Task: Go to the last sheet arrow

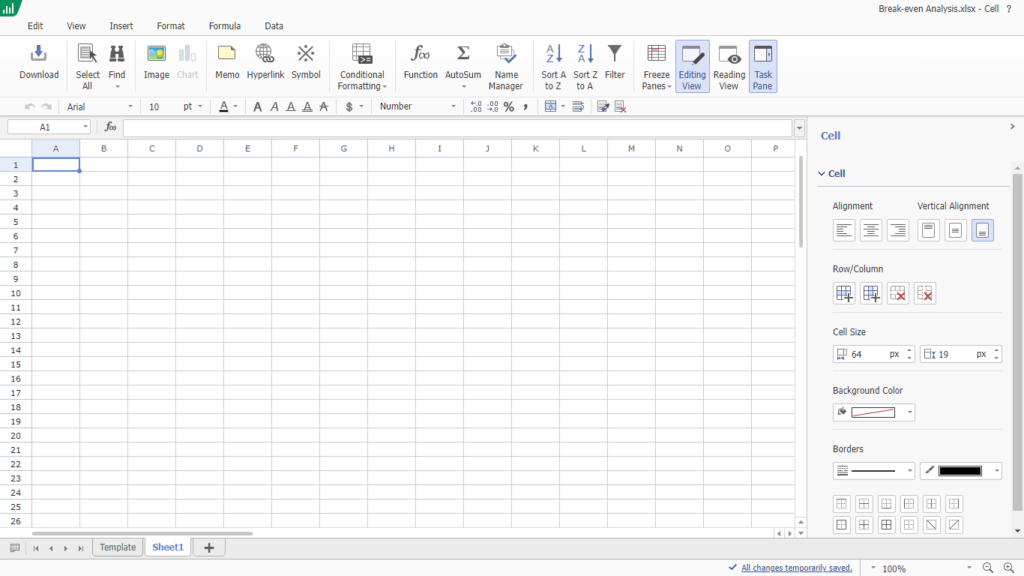Action: pyautogui.click(x=81, y=549)
